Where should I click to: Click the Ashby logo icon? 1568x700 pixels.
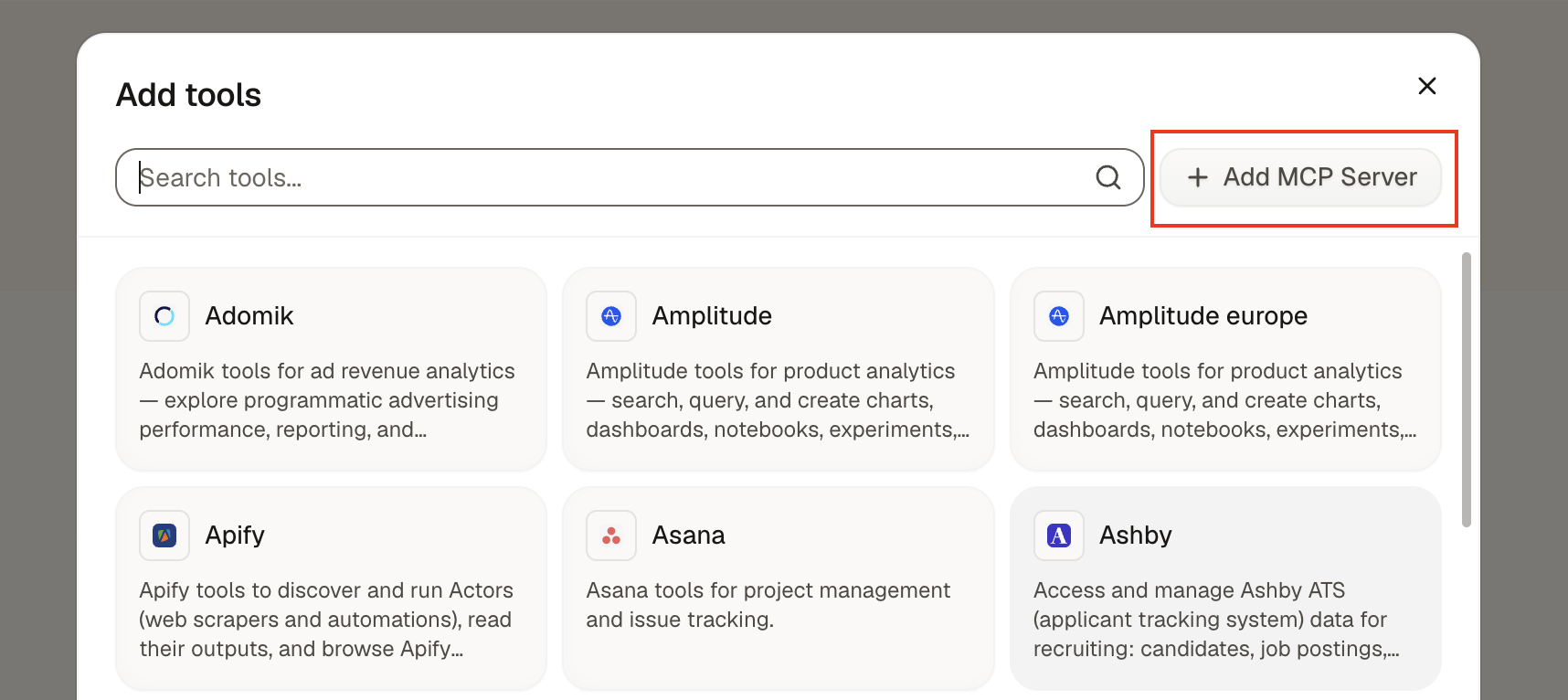click(x=1059, y=536)
